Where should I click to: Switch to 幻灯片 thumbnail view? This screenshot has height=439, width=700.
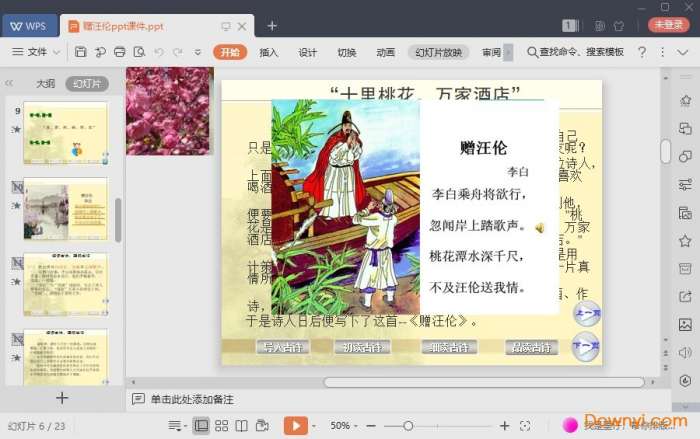click(87, 84)
